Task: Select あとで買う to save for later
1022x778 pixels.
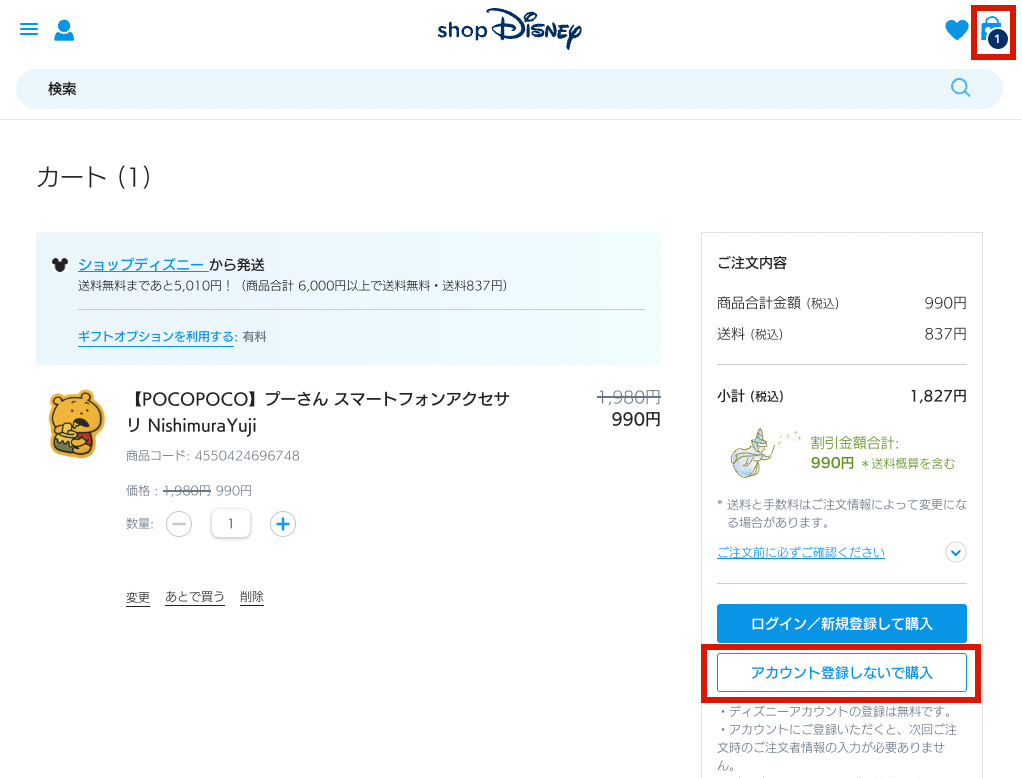Action: 194,597
